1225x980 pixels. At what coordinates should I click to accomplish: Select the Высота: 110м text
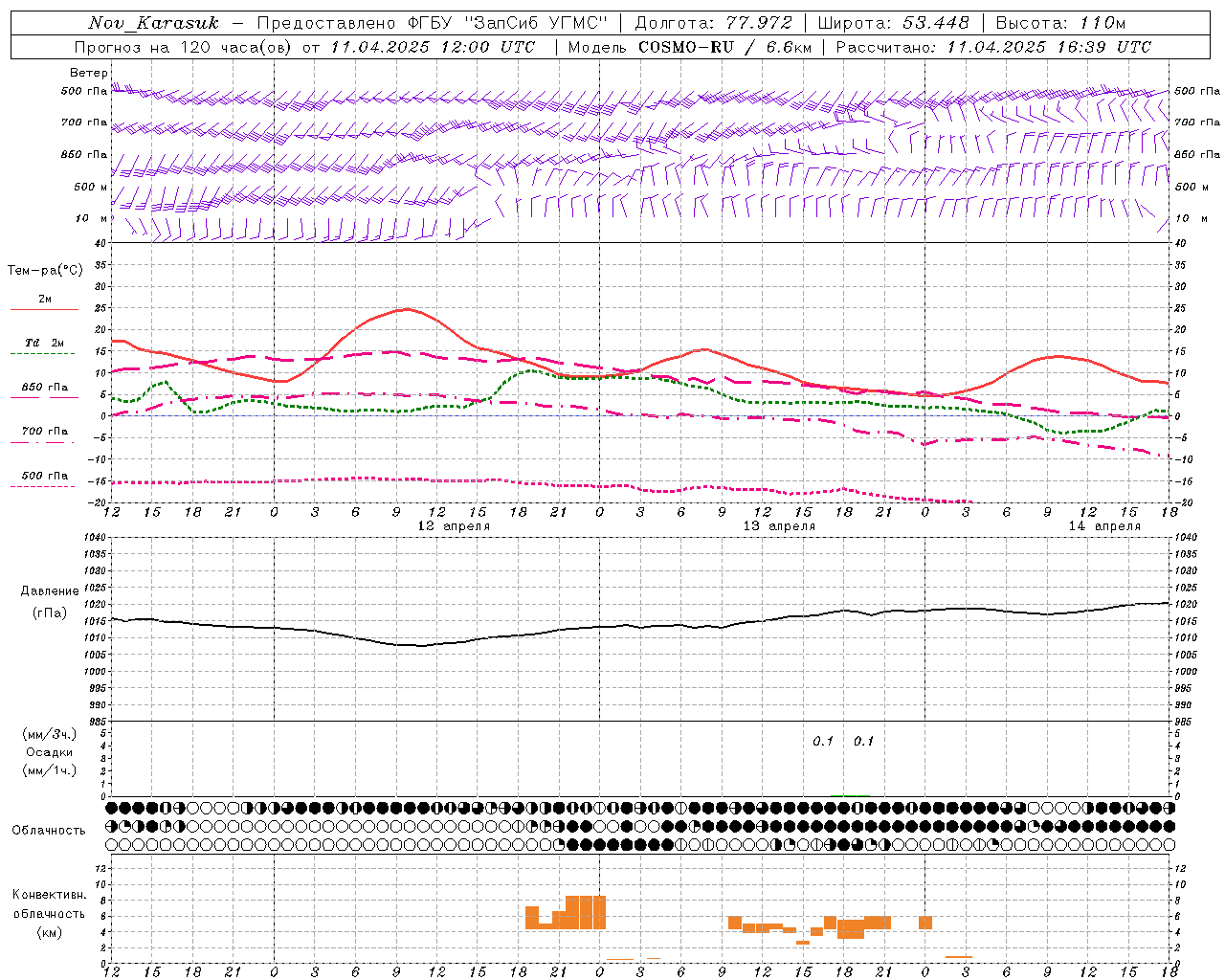1060,23
